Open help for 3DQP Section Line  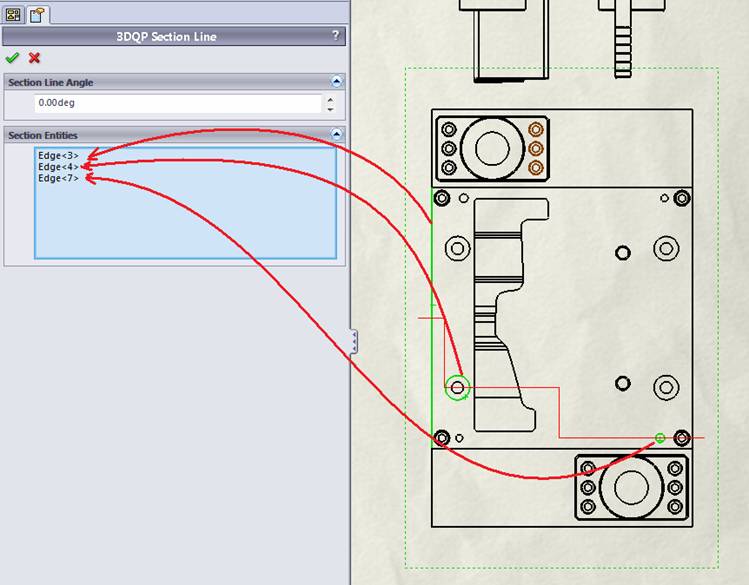(x=335, y=36)
